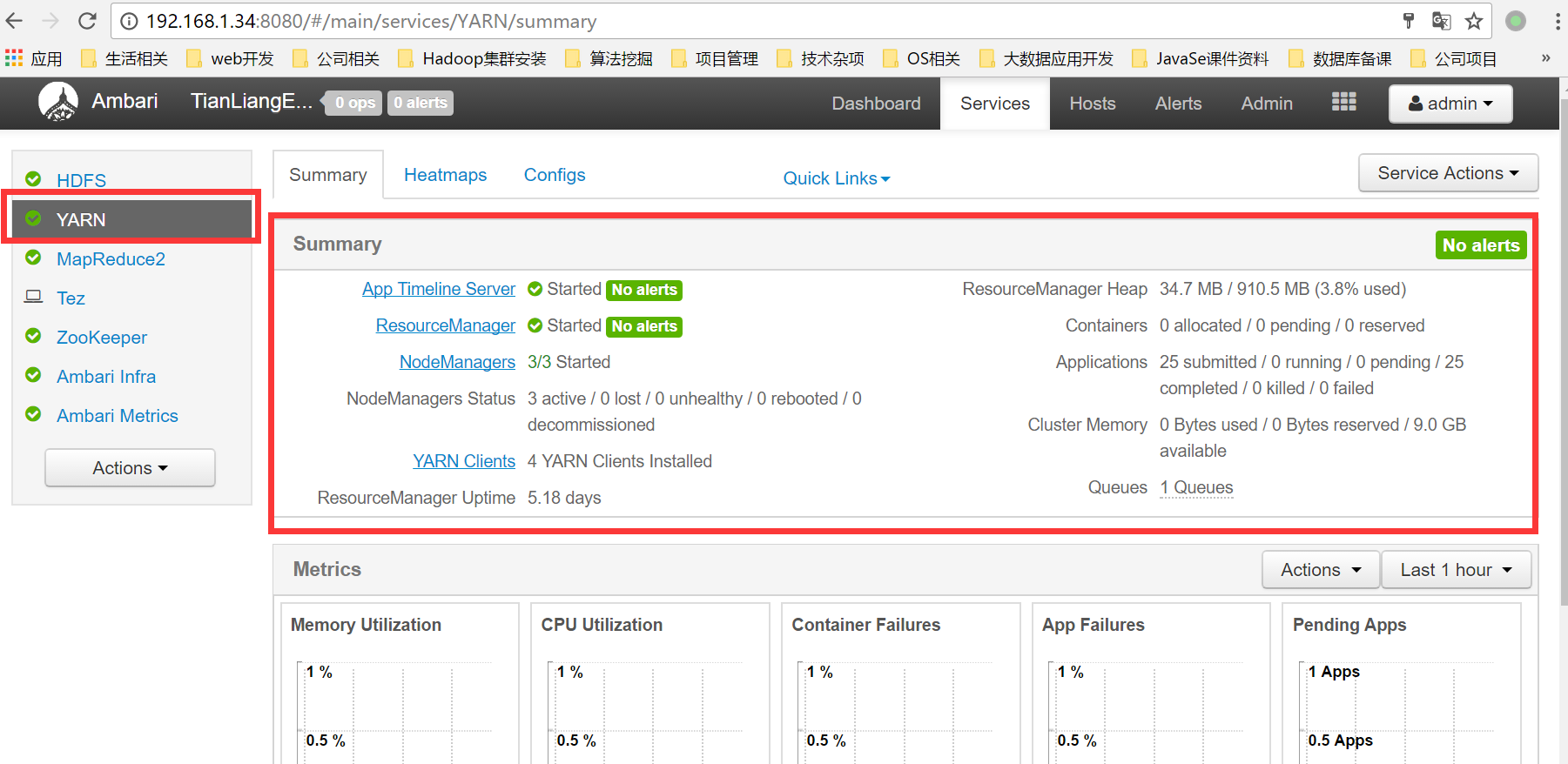Expand the Service Actions dropdown
The width and height of the screenshot is (1568, 764).
1448,173
